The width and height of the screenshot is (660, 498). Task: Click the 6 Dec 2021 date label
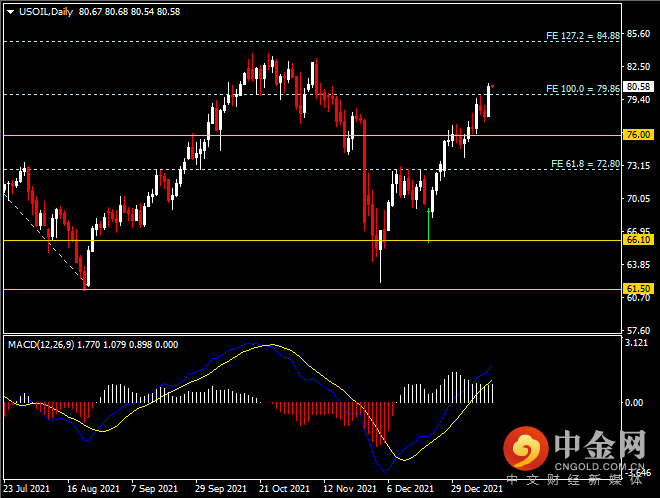tap(410, 489)
